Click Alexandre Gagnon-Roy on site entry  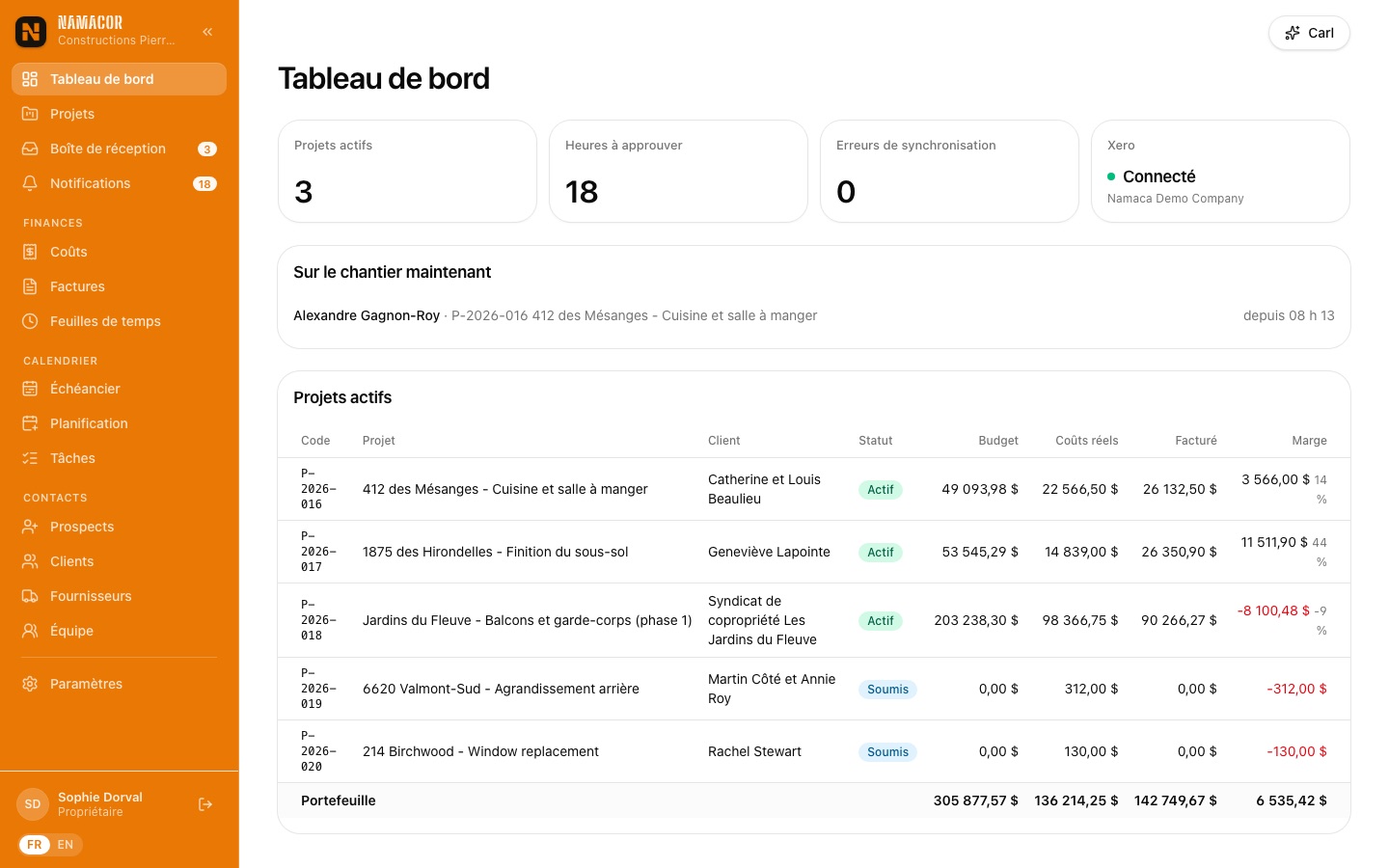click(814, 315)
